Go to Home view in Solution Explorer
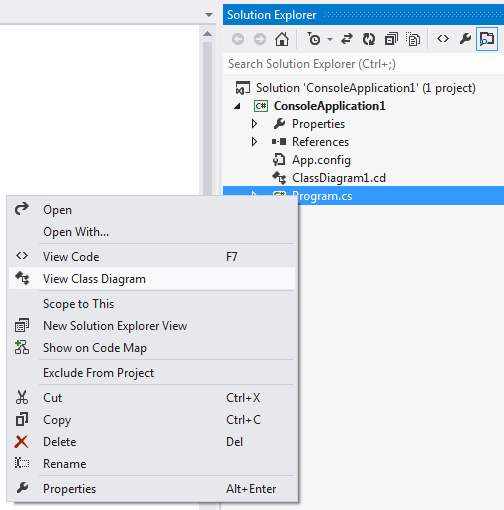The image size is (504, 510). [282, 39]
